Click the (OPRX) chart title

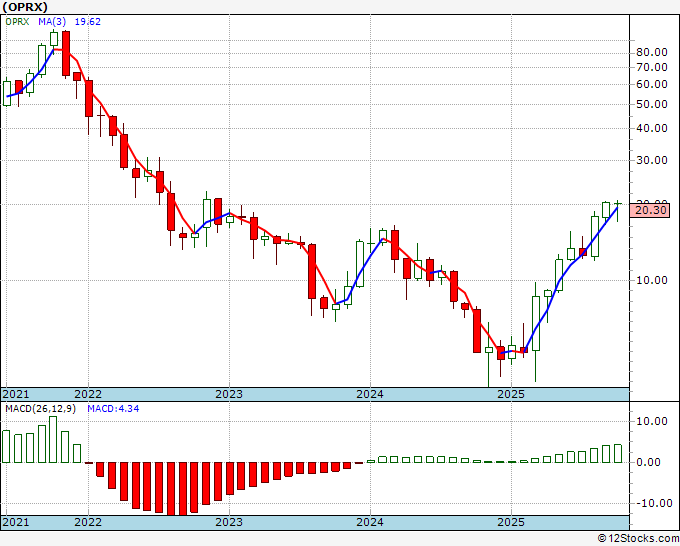[25, 7]
